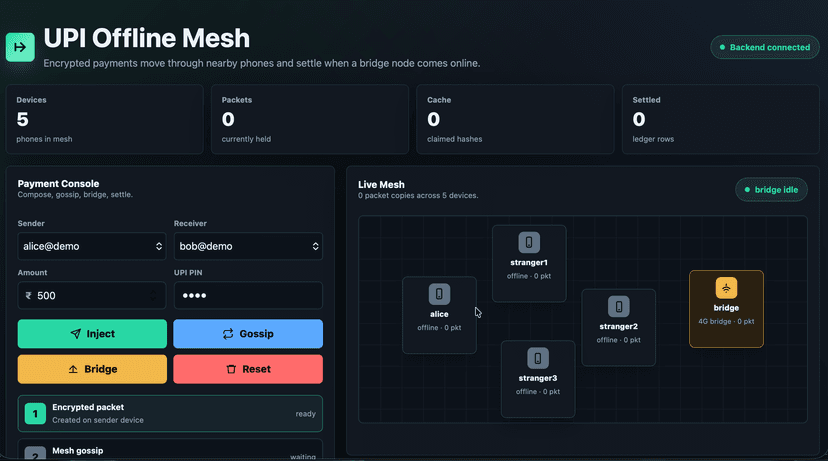Click the Inject button
Screen dimensions: 828x461
click(92, 334)
